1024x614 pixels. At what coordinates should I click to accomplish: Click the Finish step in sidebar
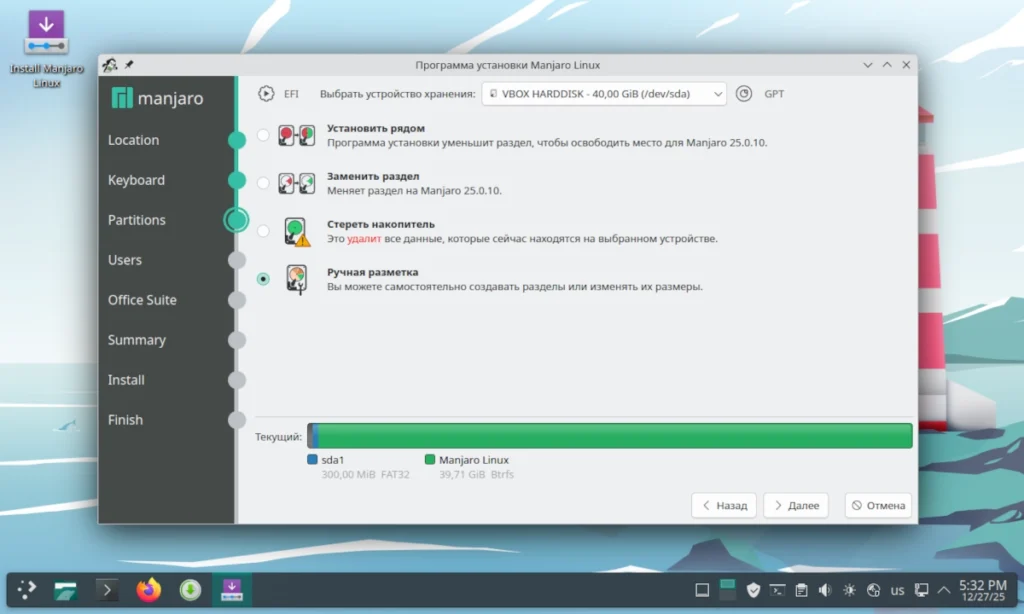125,420
